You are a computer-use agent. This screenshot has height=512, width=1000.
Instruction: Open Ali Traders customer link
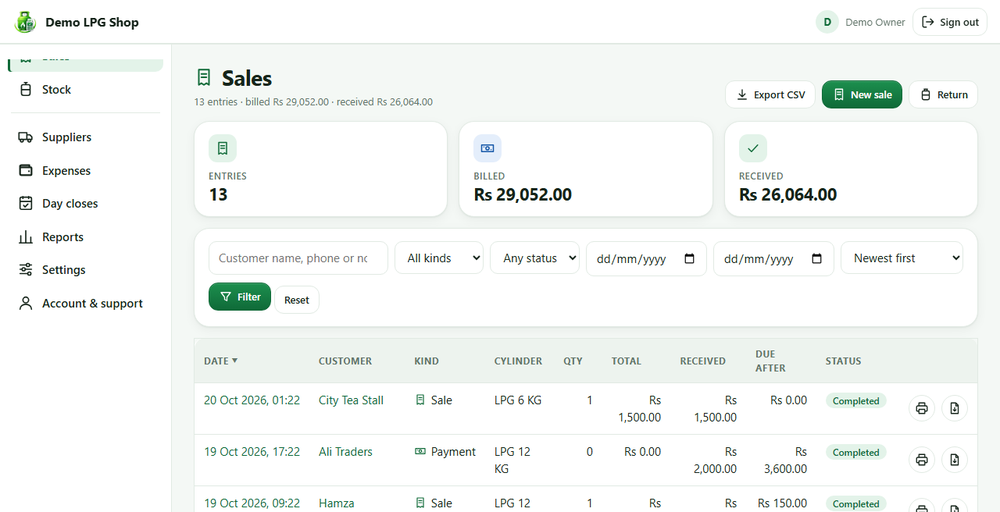[346, 452]
